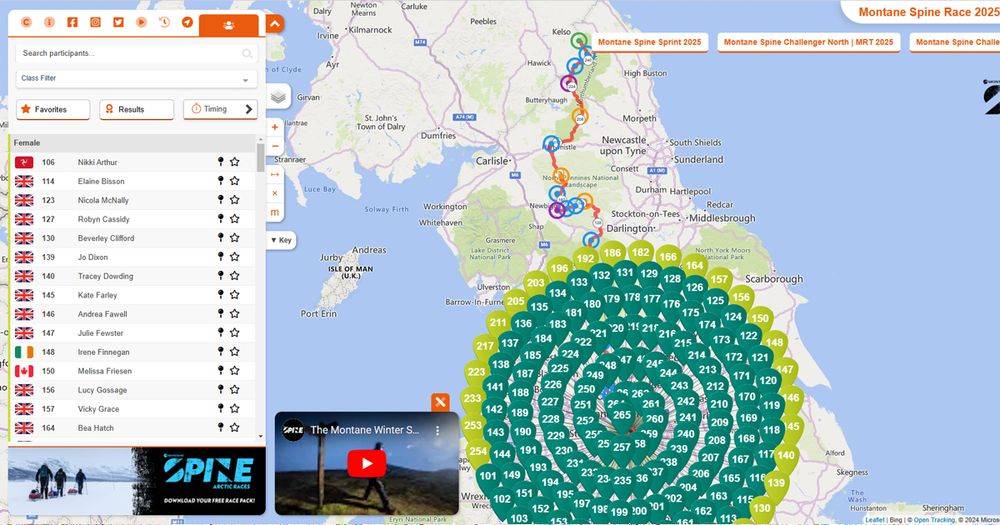Collapse the side panel with chevron-up button
The width and height of the screenshot is (1000, 525).
[274, 24]
